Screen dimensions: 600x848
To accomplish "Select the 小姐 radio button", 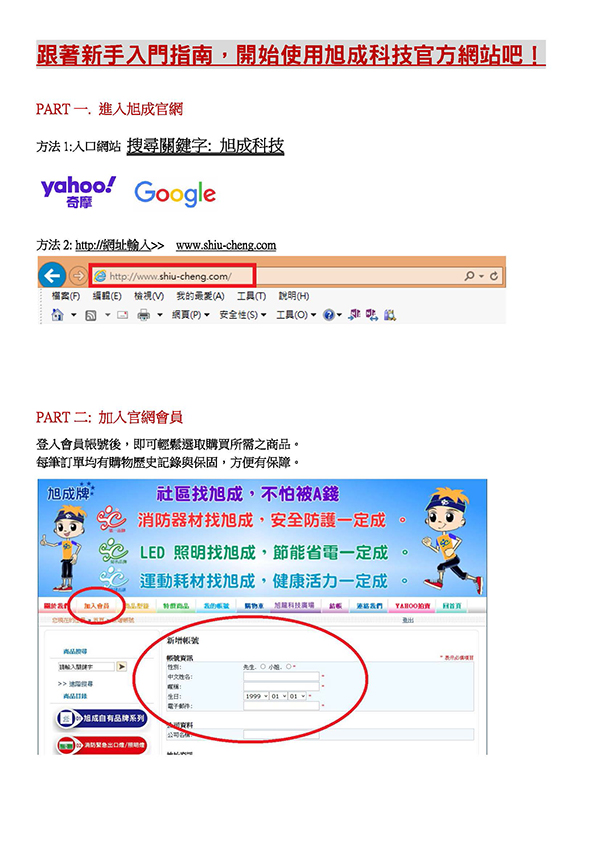I will click(288, 666).
